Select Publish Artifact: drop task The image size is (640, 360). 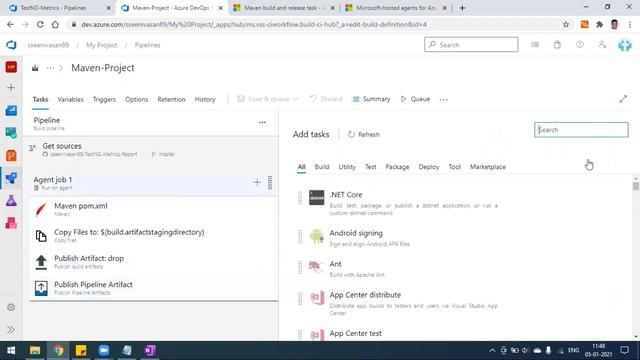point(153,262)
